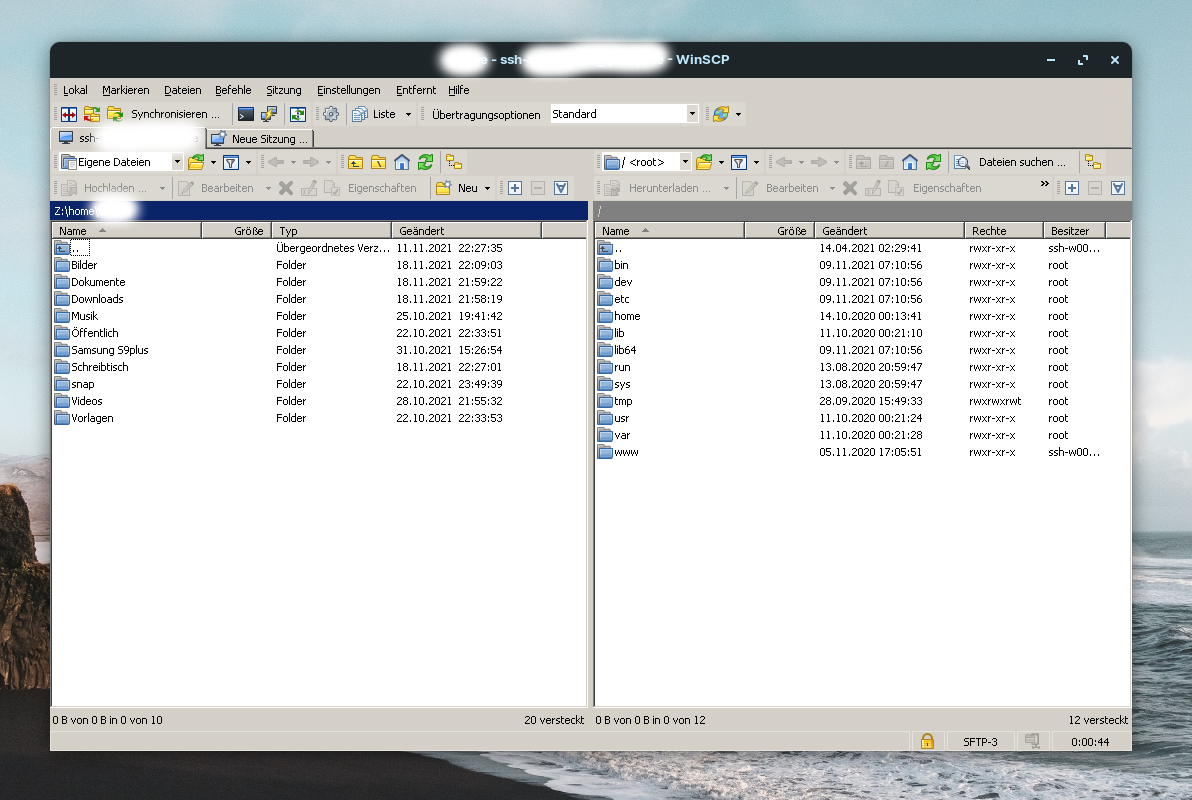Expand the remote open directory dropdown arrow

[721, 162]
